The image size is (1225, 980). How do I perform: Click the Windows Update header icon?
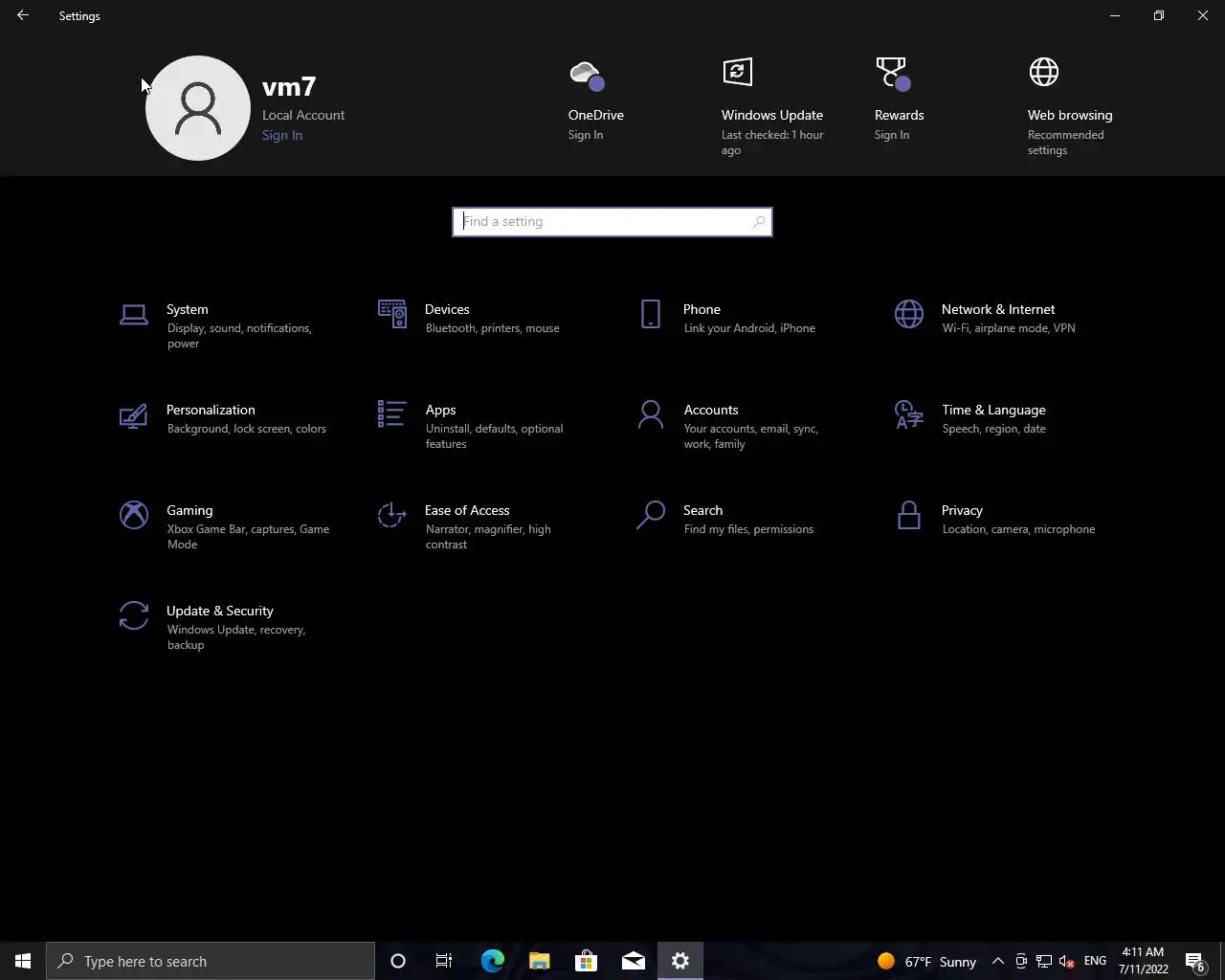pos(737,72)
